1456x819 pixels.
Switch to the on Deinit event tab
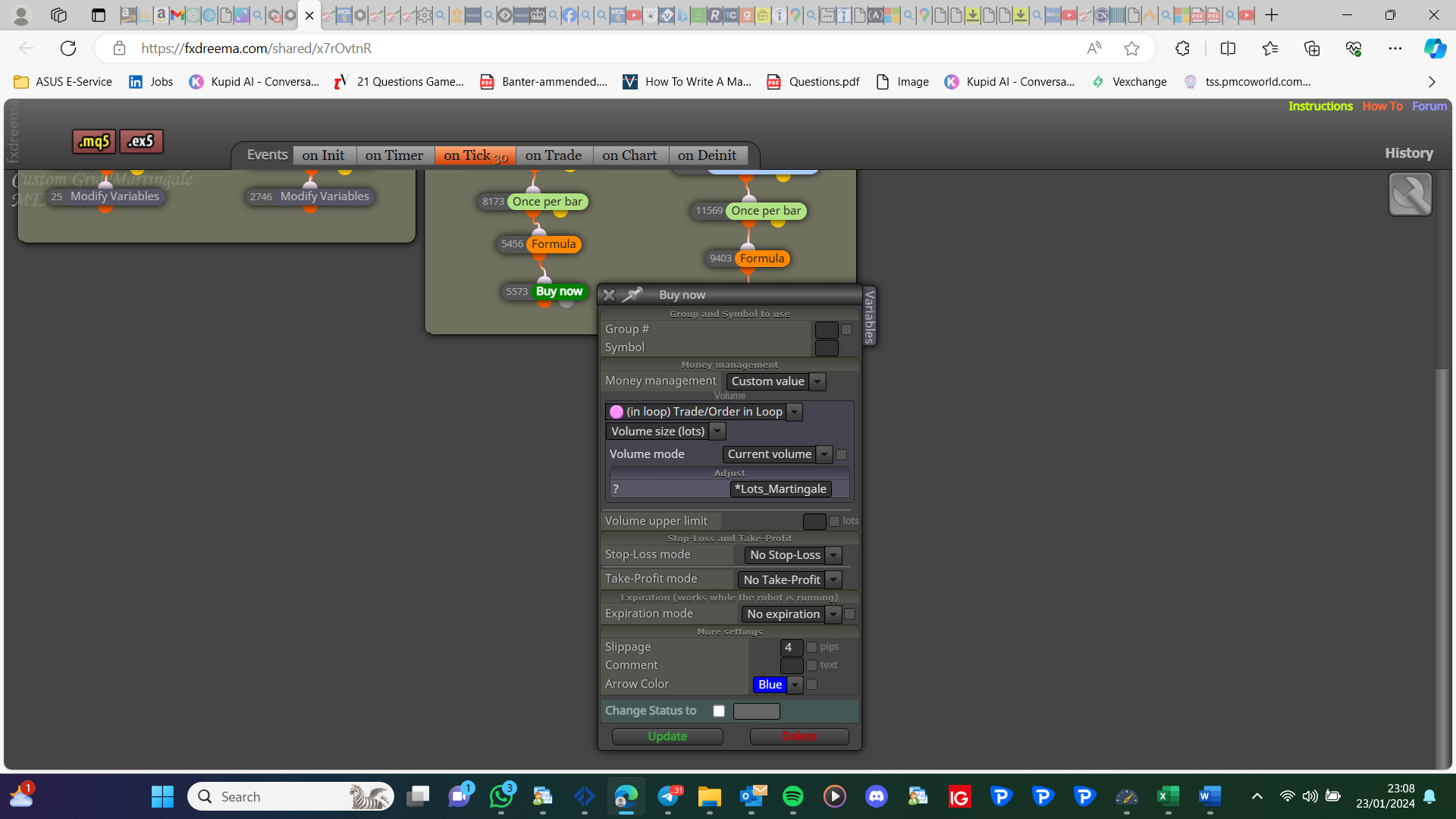pos(708,155)
